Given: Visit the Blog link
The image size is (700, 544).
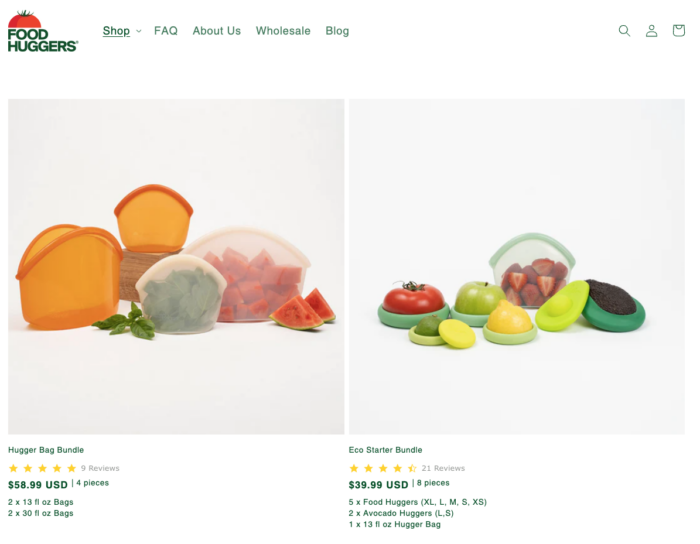Looking at the screenshot, I should [337, 31].
